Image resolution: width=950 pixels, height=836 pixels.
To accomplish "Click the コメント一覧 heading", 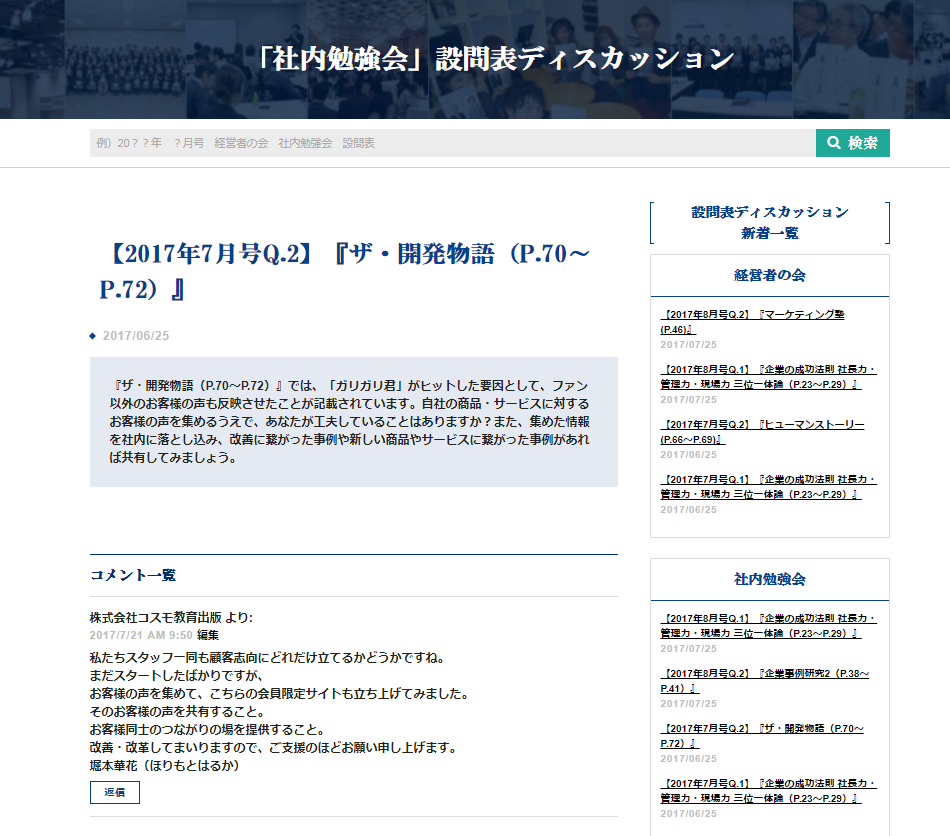I will [x=133, y=576].
